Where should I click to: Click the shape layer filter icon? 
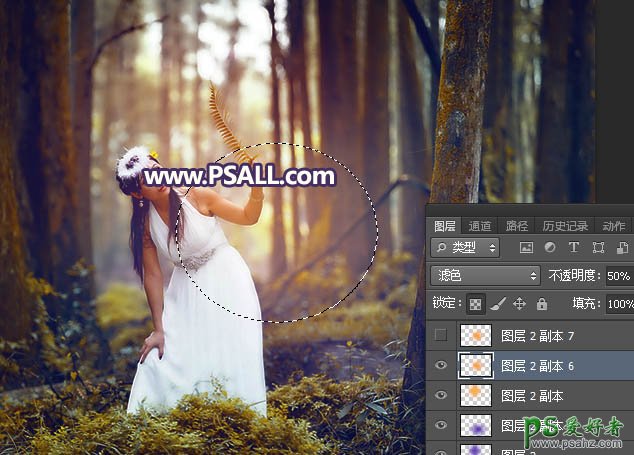coord(598,247)
